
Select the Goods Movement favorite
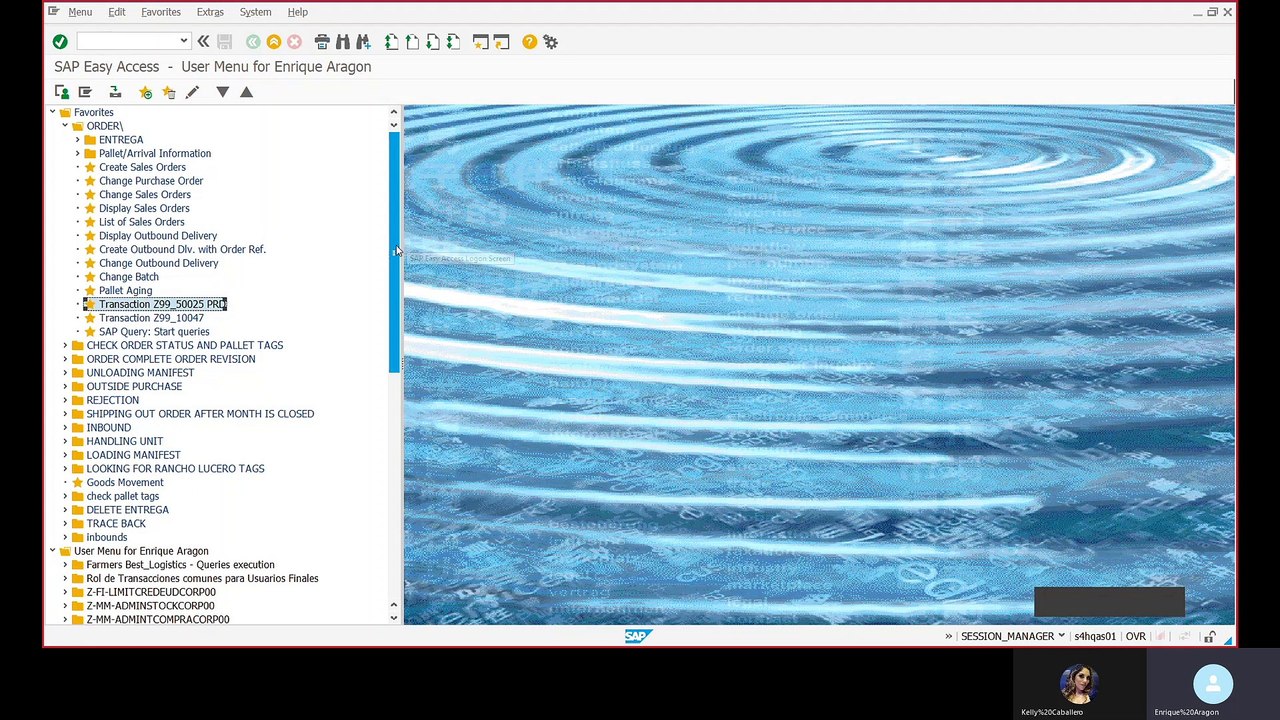click(x=125, y=483)
